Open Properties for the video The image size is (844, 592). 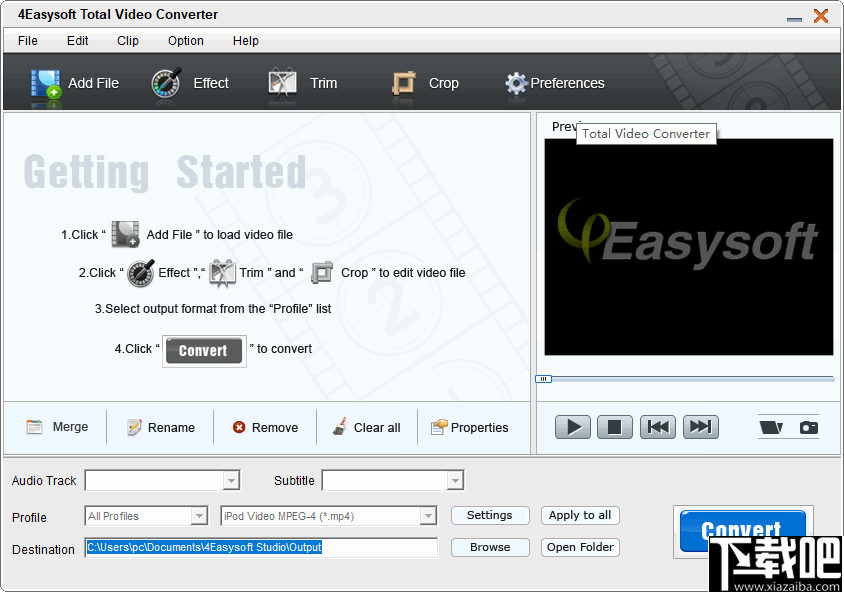(438, 427)
